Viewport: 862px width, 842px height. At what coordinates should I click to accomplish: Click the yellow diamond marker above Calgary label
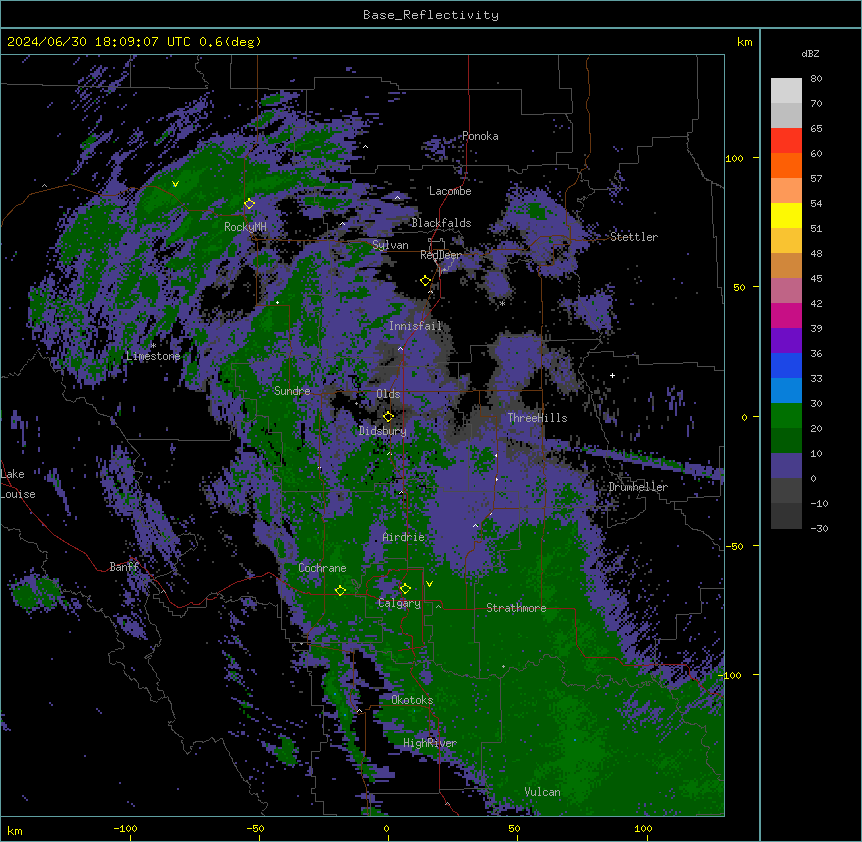[x=405, y=589]
